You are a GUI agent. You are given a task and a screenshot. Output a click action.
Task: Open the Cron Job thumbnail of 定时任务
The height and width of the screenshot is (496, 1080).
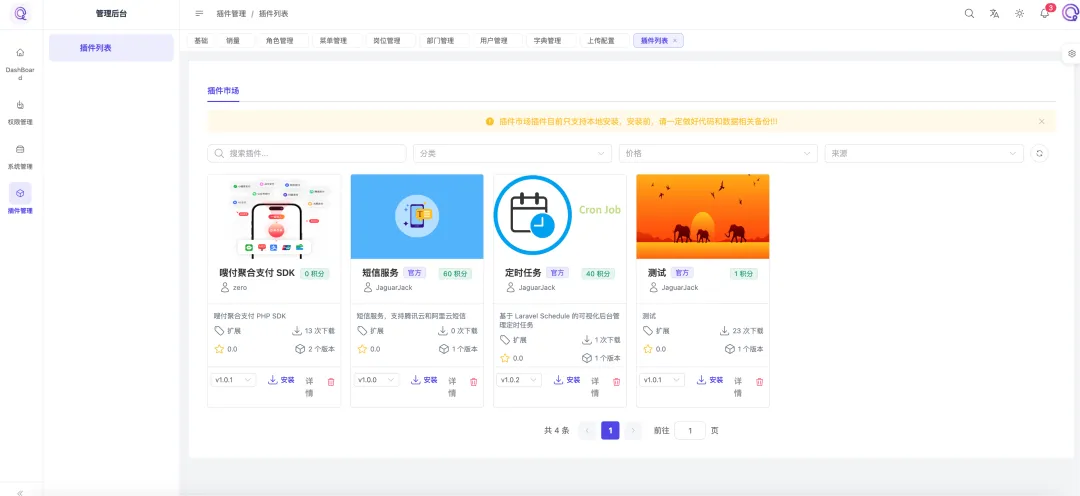point(560,216)
